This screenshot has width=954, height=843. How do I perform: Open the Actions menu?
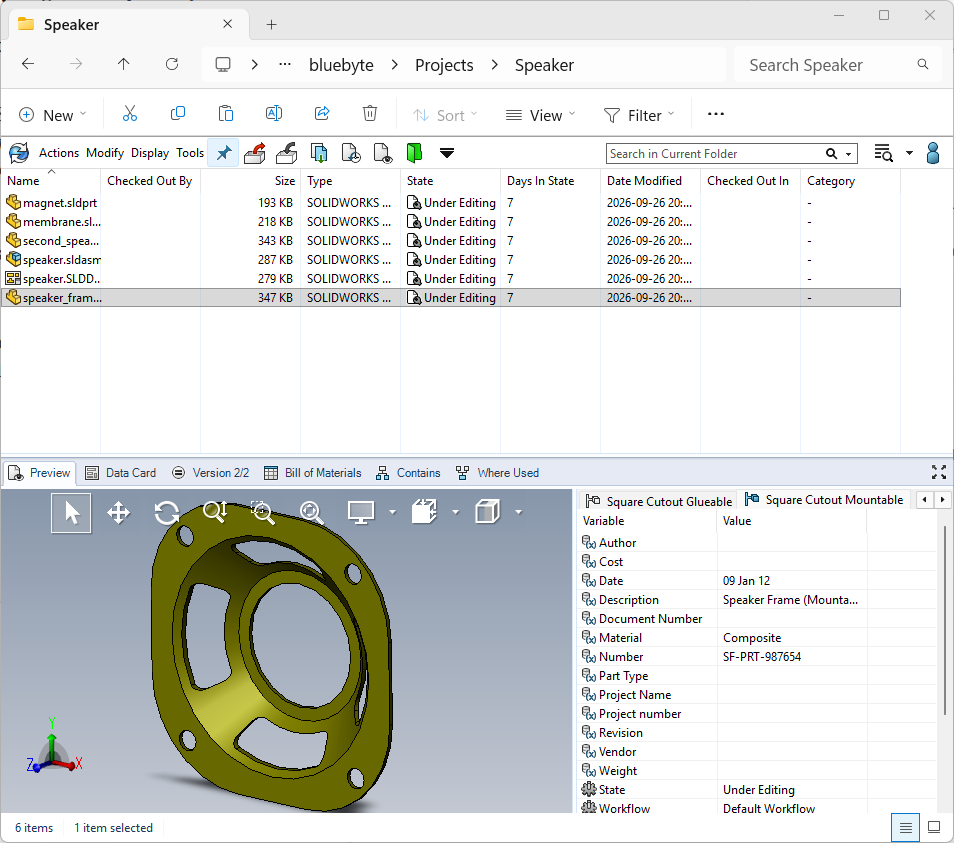[59, 153]
